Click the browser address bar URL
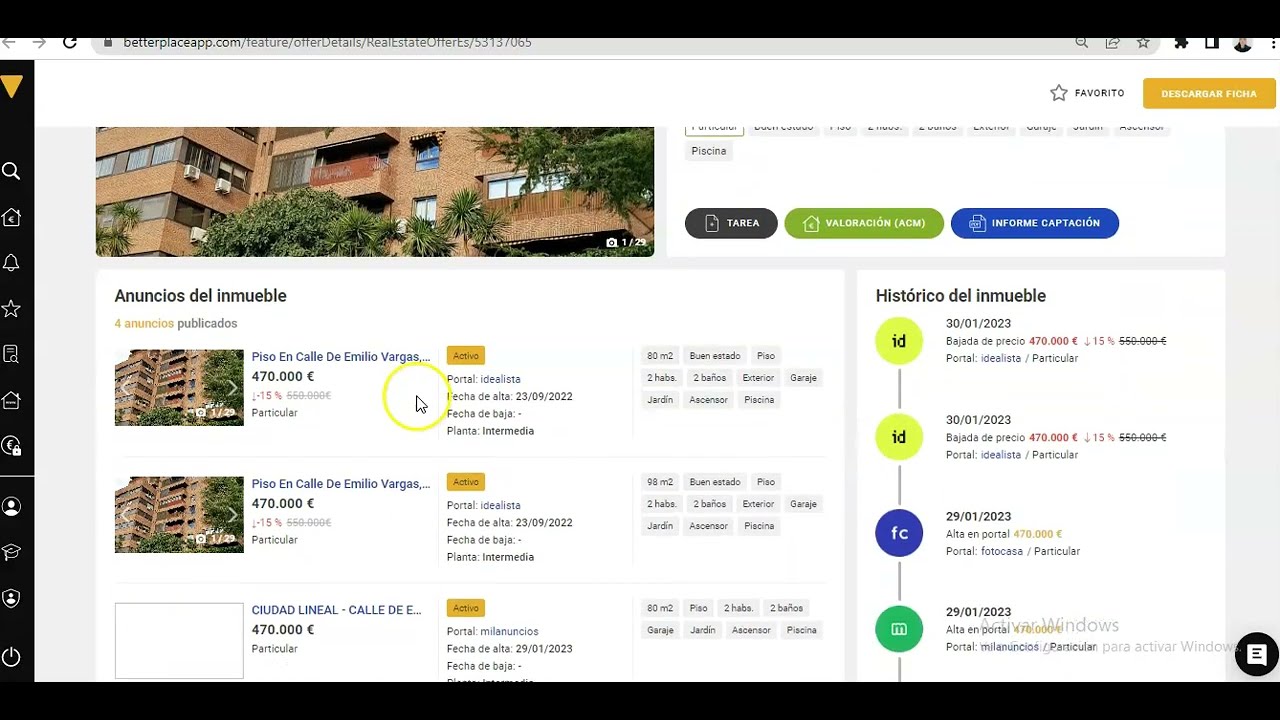 tap(327, 43)
